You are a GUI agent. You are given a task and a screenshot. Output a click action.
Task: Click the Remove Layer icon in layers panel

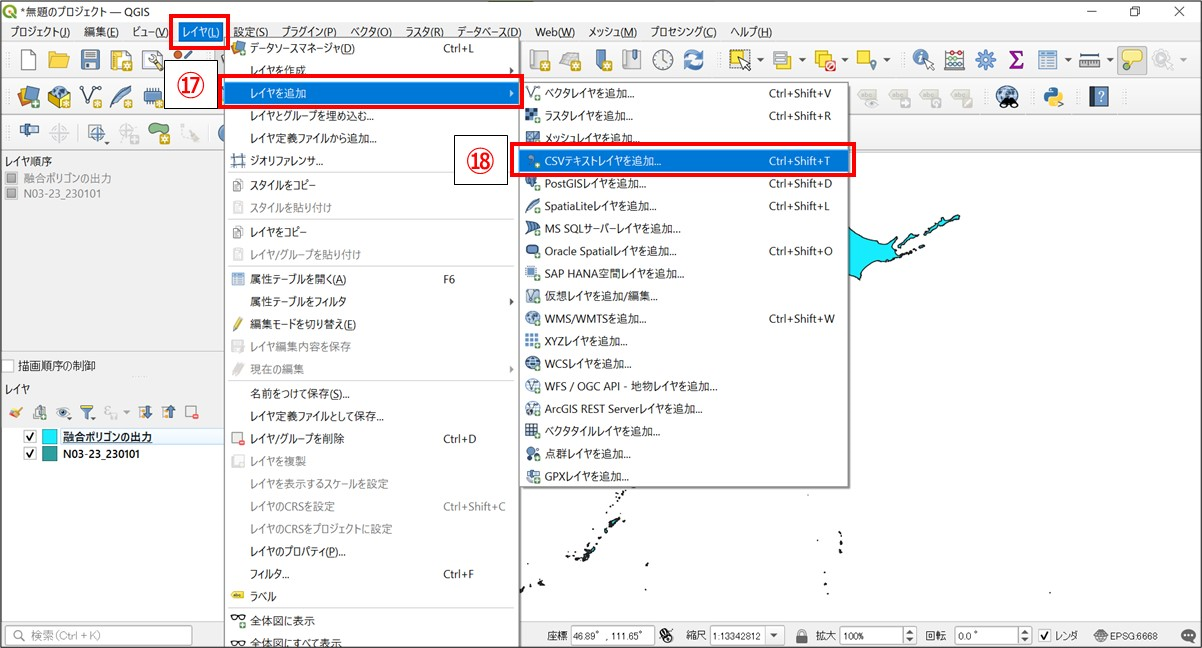point(191,411)
